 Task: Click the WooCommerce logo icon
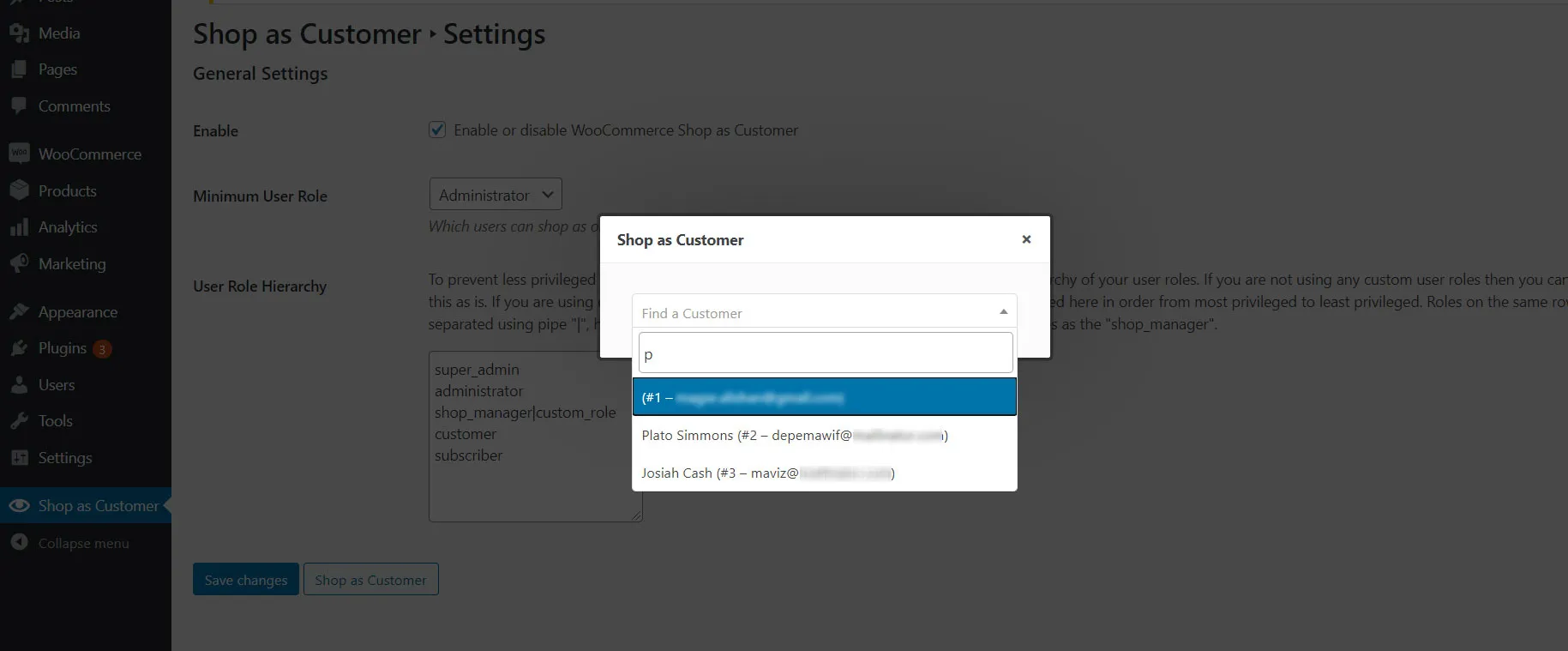coord(19,154)
